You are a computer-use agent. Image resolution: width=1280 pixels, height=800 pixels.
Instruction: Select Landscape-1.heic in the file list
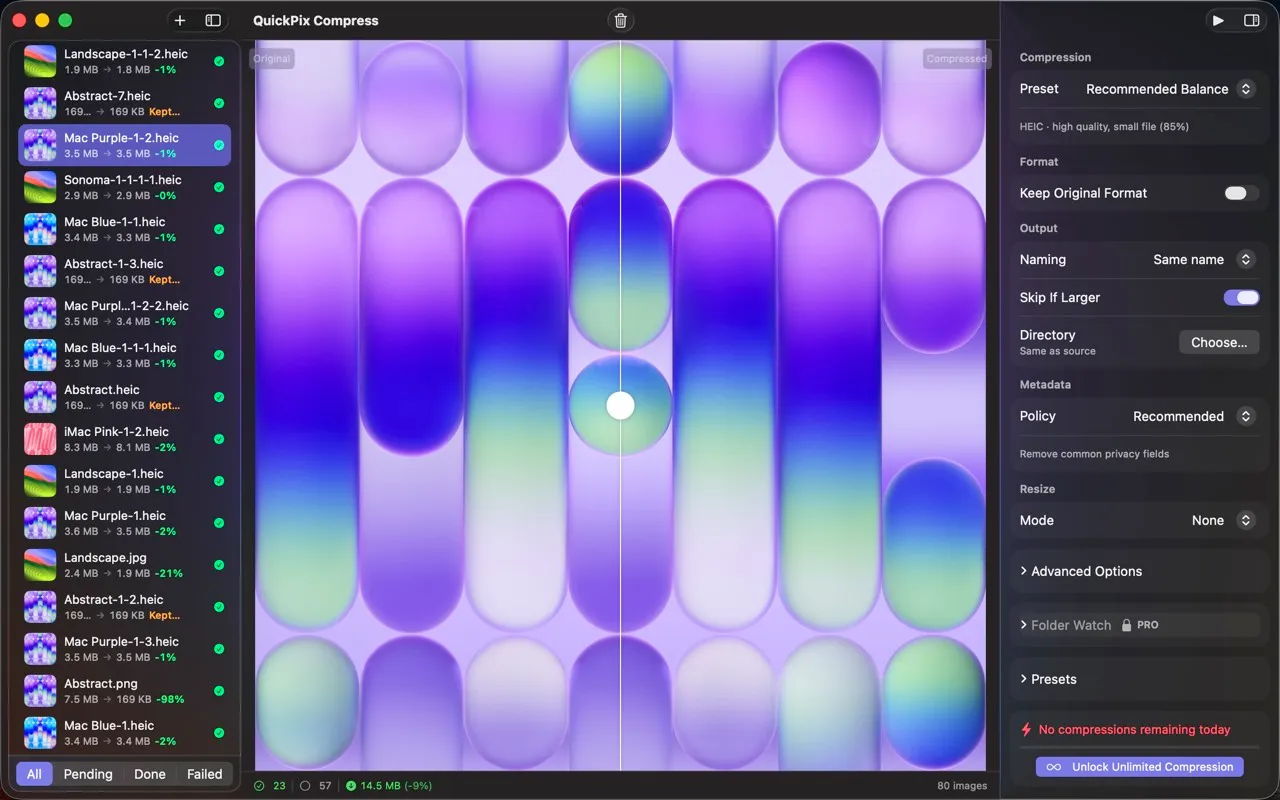point(125,481)
